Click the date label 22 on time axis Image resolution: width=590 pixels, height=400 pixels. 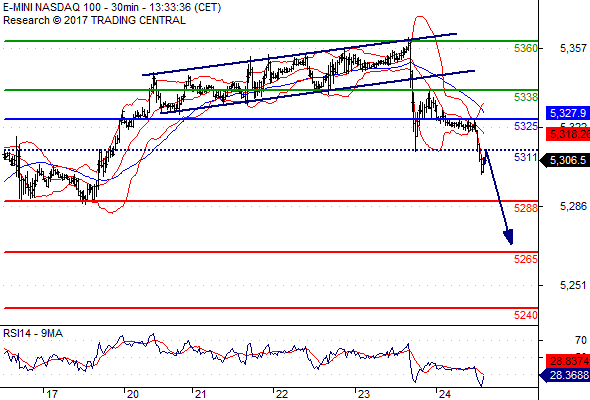click(x=281, y=394)
